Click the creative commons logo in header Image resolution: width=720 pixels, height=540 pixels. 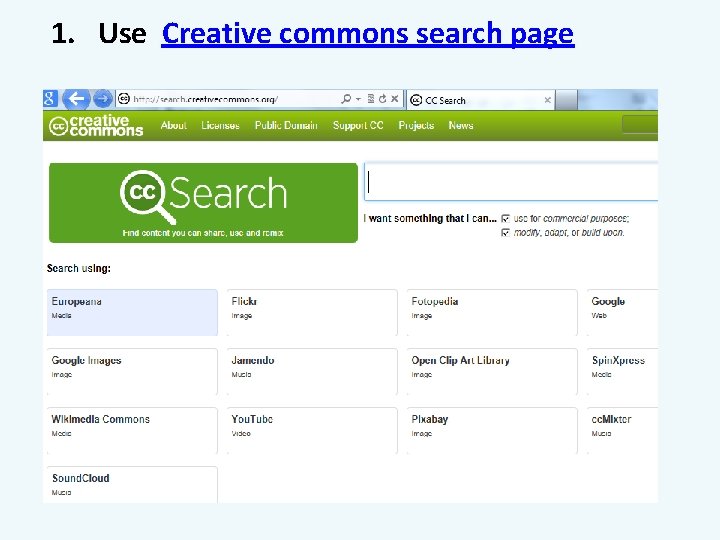(96, 125)
